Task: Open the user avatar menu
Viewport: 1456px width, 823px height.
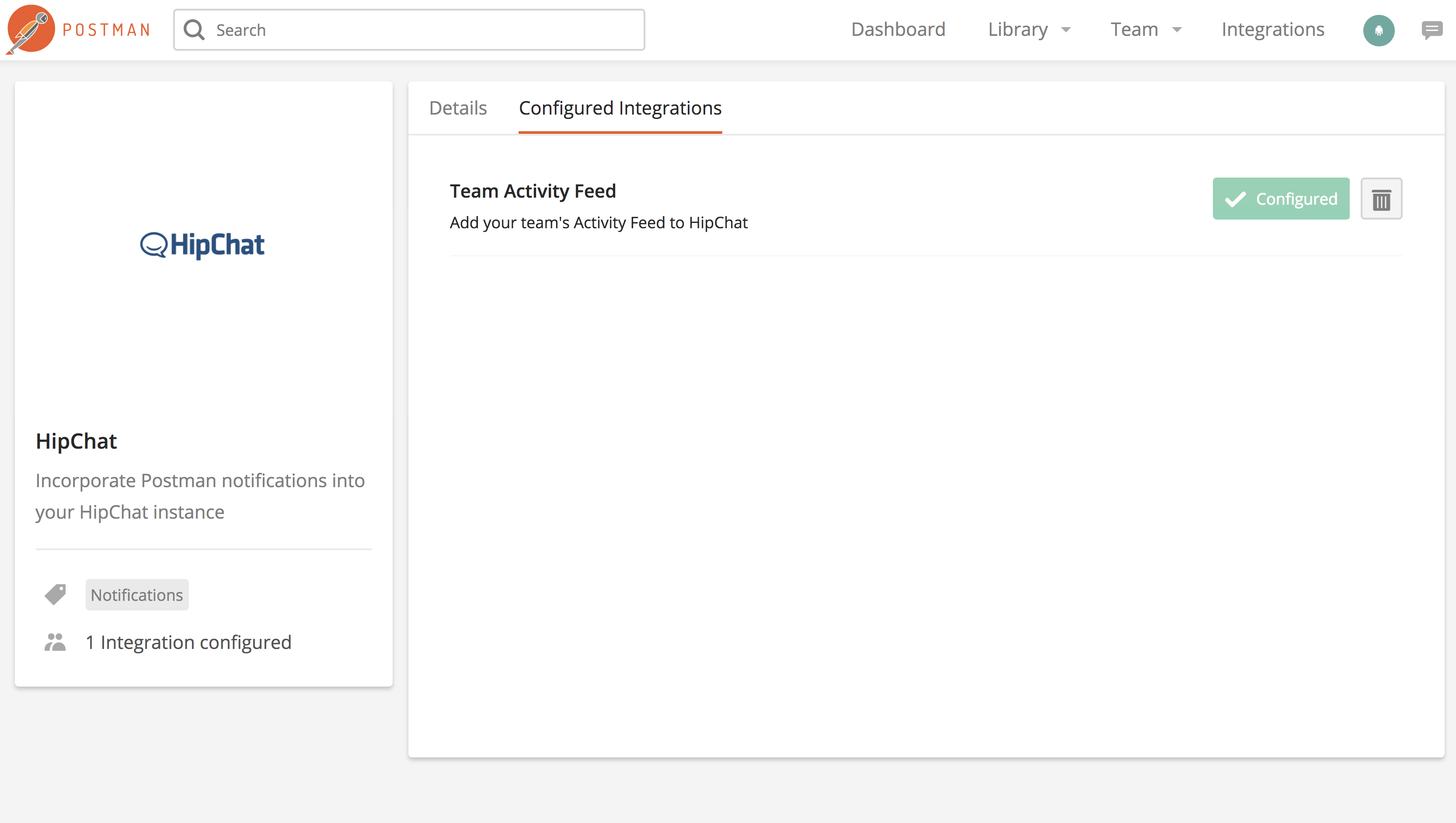Action: (x=1378, y=30)
